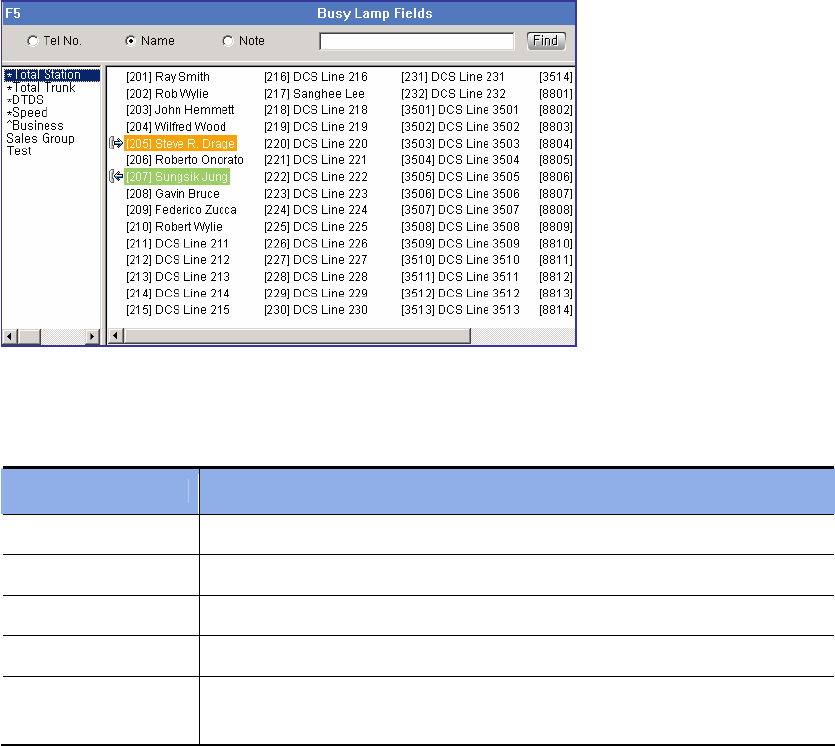The height and width of the screenshot is (746, 835).
Task: Click left arrow of station list scrollbar
Action: coord(114,337)
